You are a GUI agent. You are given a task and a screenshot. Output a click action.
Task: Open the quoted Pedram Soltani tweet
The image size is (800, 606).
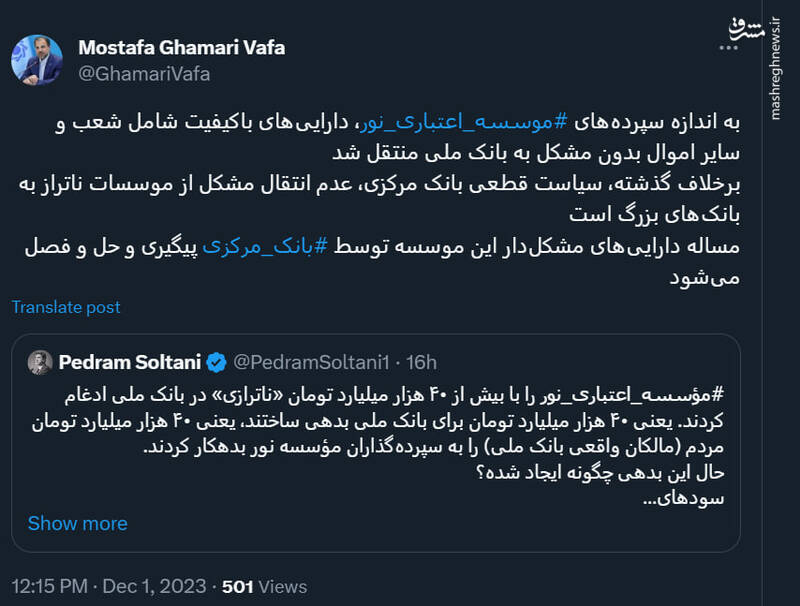400,440
